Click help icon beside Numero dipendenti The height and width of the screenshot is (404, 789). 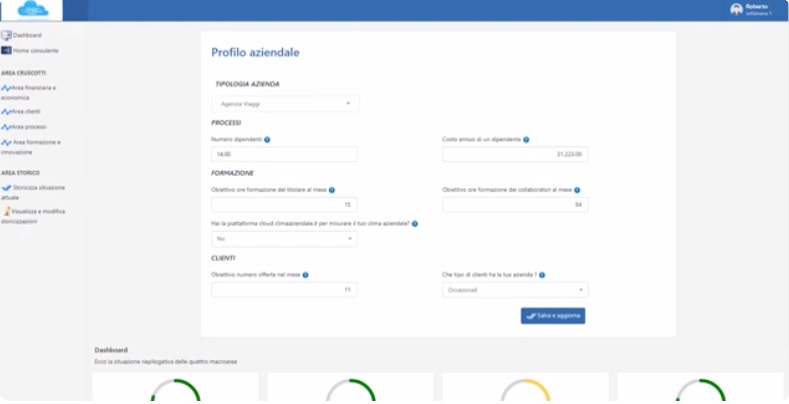tap(267, 140)
